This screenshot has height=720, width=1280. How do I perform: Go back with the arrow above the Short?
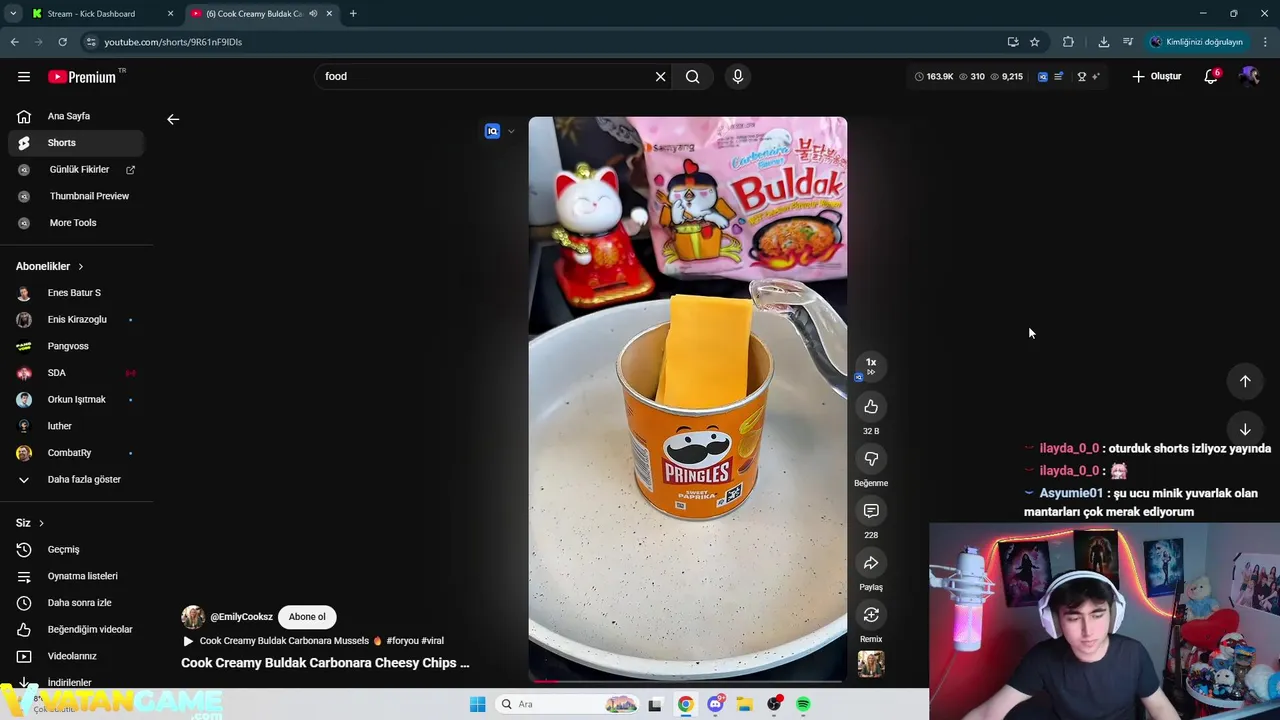tap(173, 119)
